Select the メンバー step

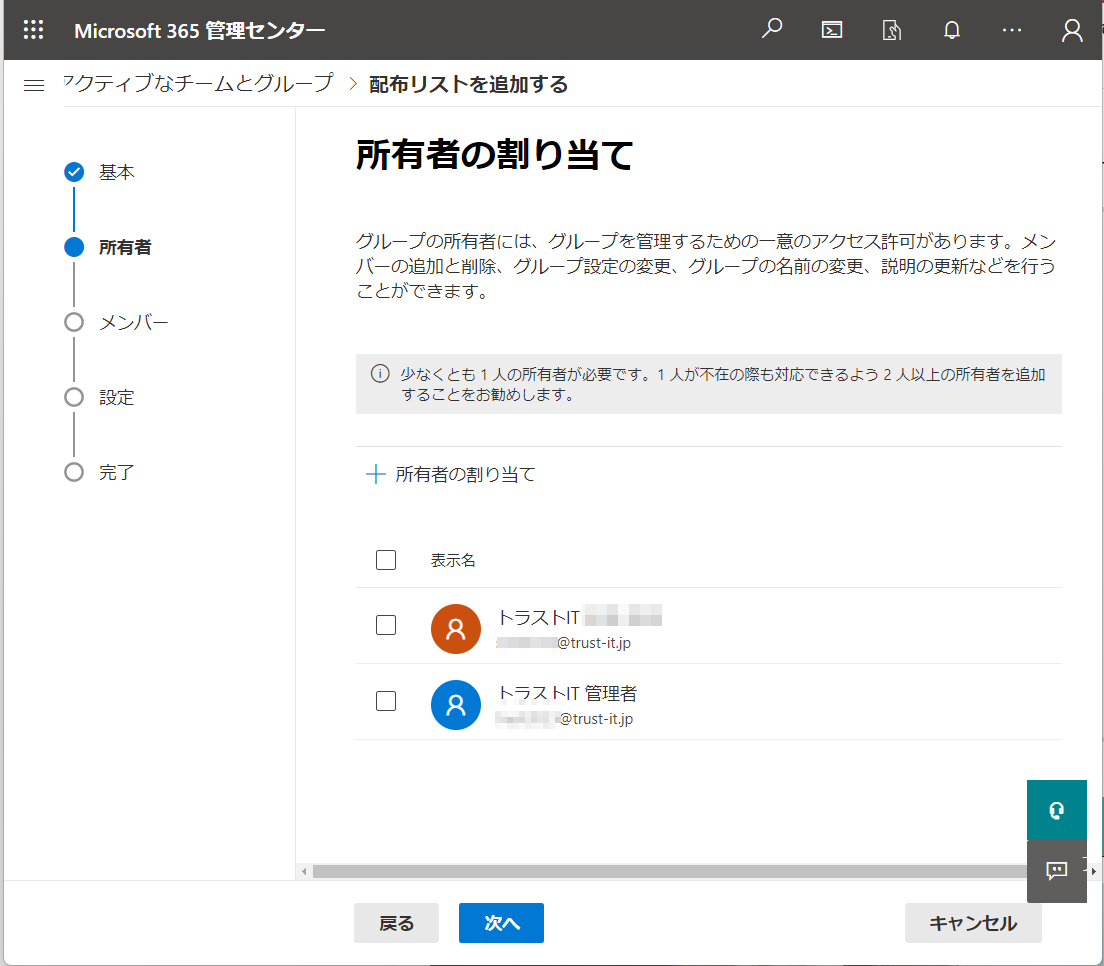(x=134, y=322)
